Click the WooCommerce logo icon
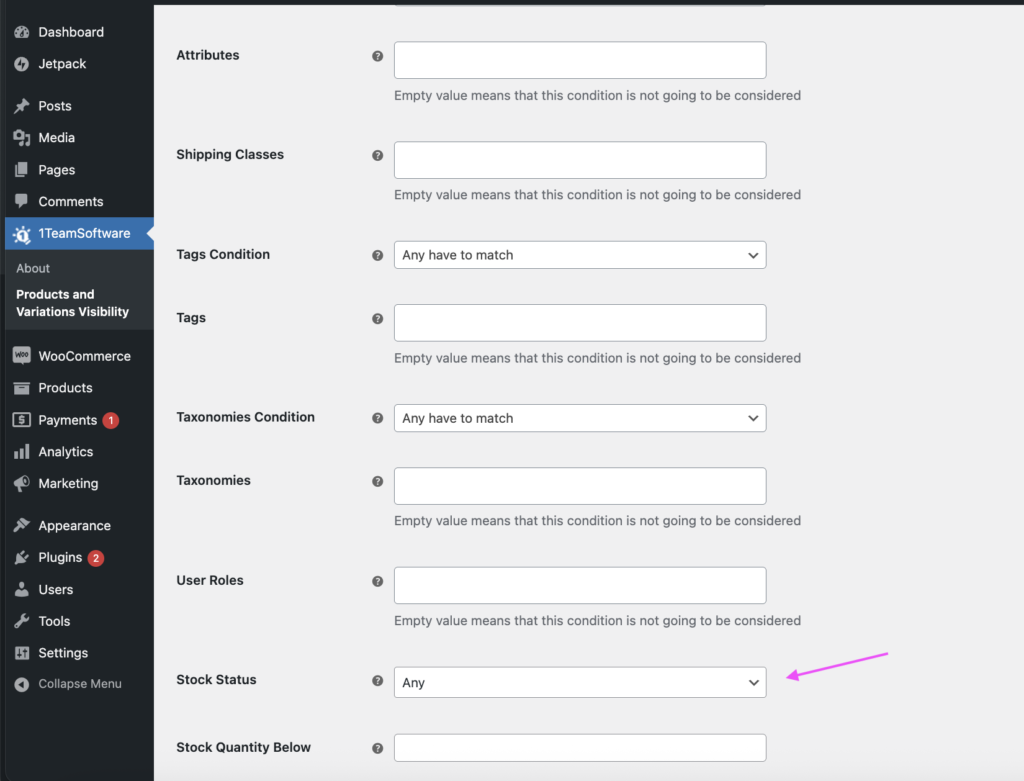 click(x=22, y=356)
